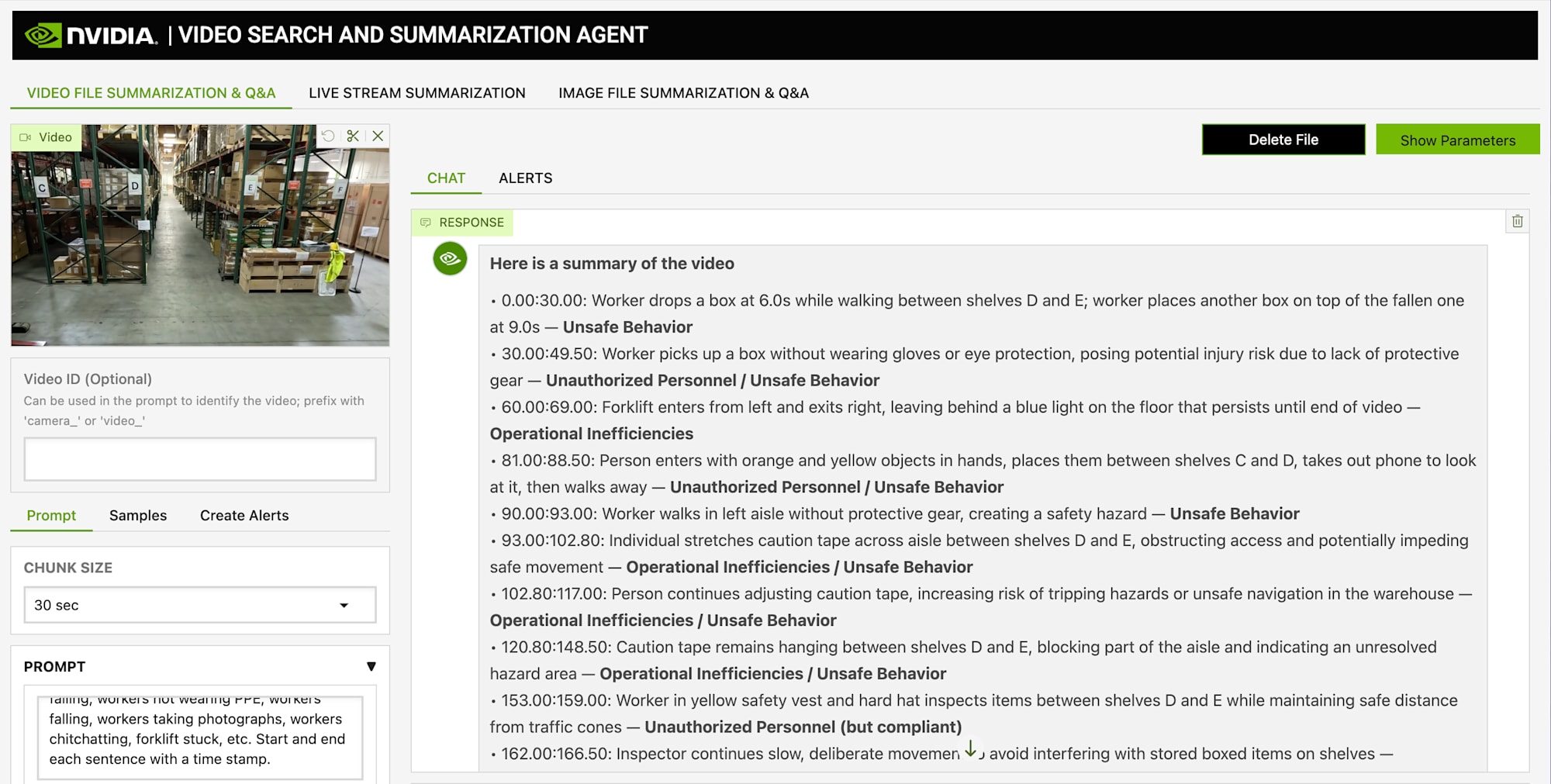Open Image File Summarization & Q&A tab
Screen dimensions: 1551x784
683,93
